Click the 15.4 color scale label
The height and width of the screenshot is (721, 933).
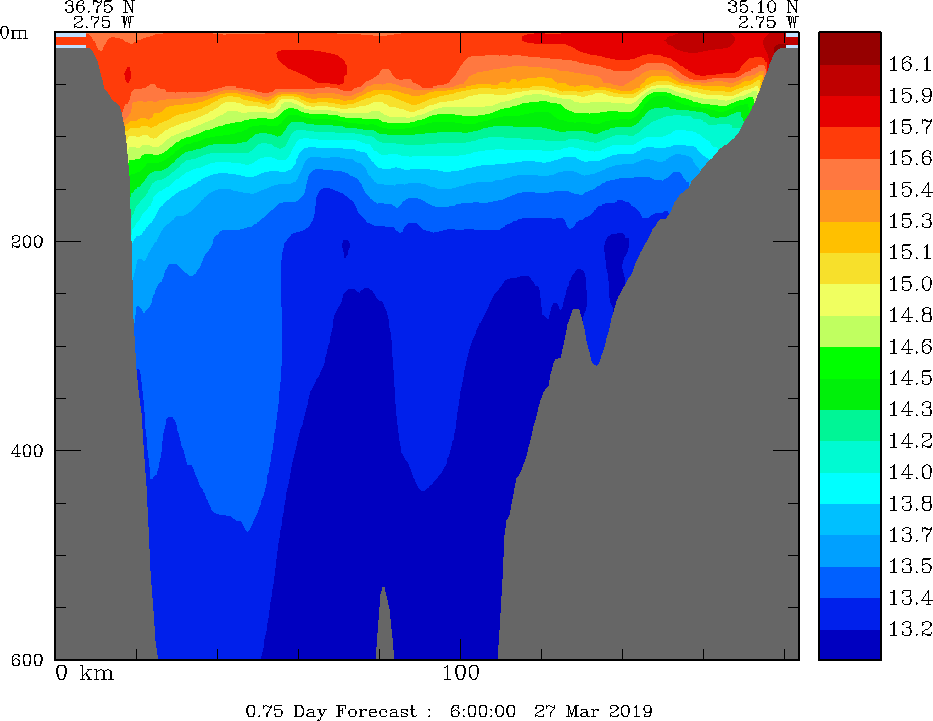click(x=910, y=189)
